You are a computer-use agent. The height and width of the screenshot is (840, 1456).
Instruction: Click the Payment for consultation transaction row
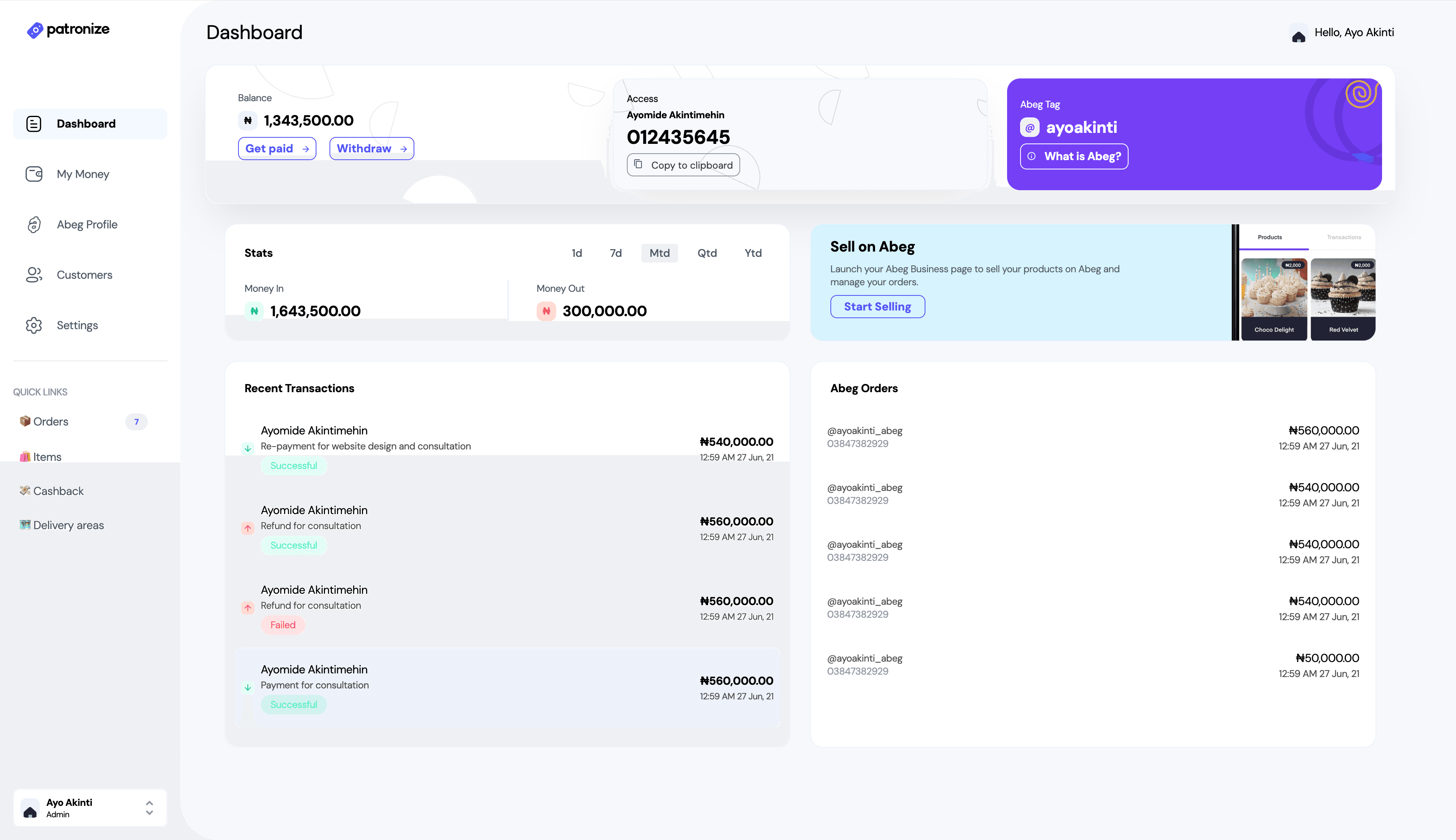[x=507, y=687]
